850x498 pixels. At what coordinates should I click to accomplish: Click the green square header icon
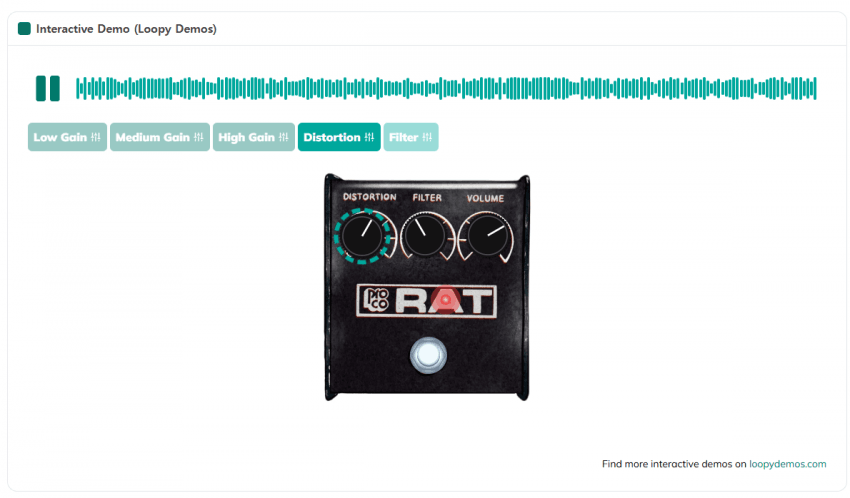[24, 29]
